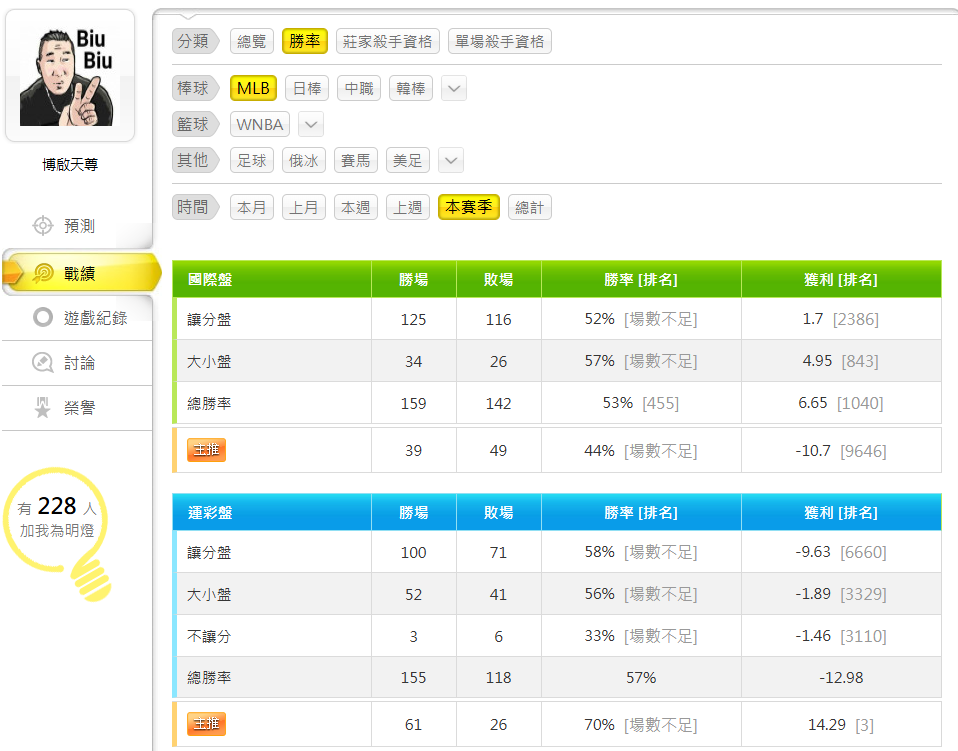958x751 pixels.
Task: Select the 本賽季 time filter
Action: [468, 207]
